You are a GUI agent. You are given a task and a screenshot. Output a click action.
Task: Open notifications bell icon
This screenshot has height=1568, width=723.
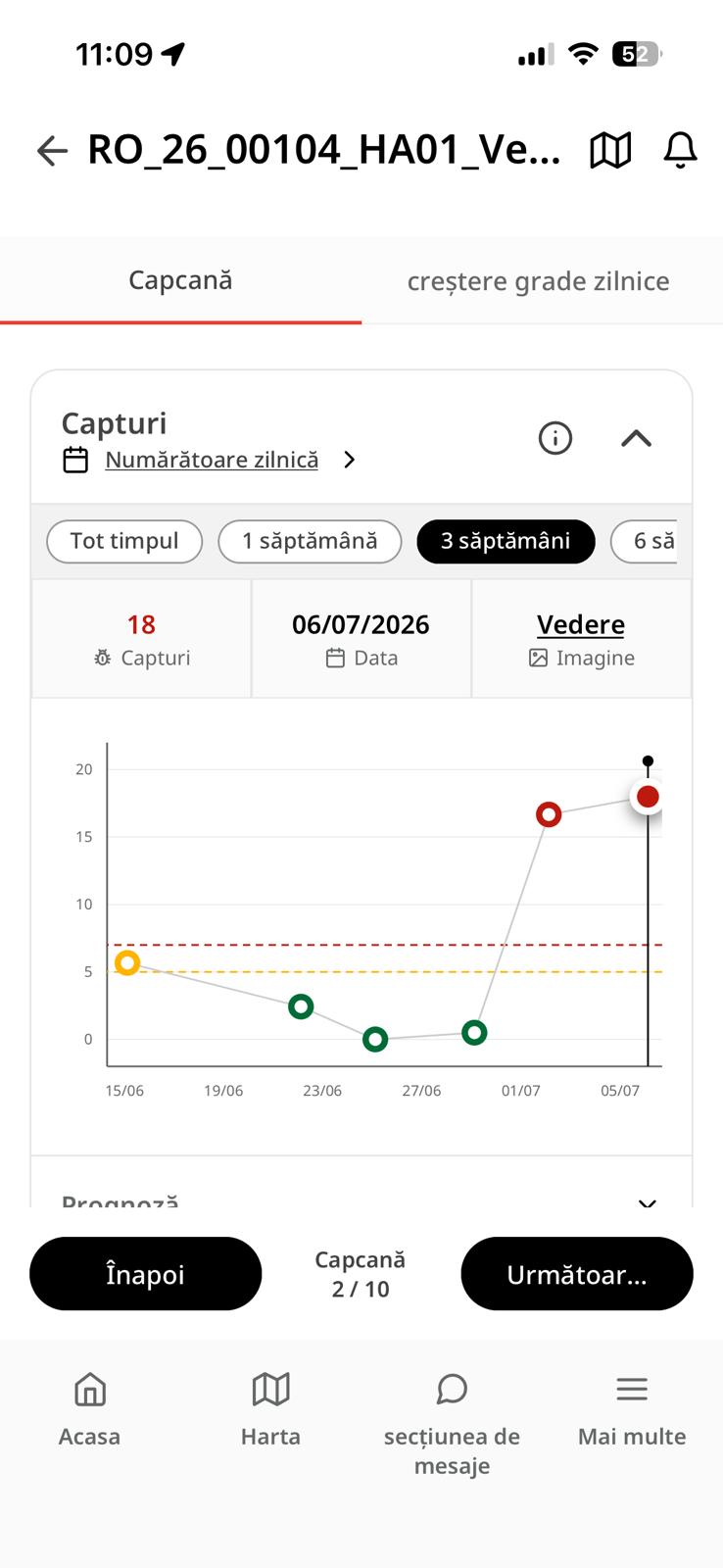click(681, 150)
